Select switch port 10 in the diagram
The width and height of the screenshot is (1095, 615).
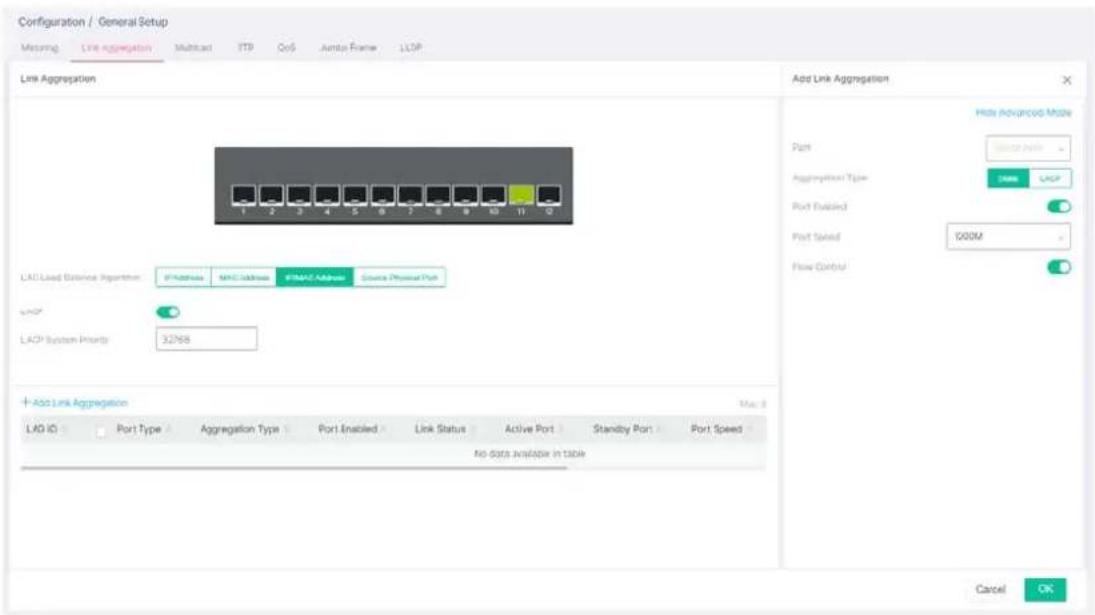[x=493, y=195]
